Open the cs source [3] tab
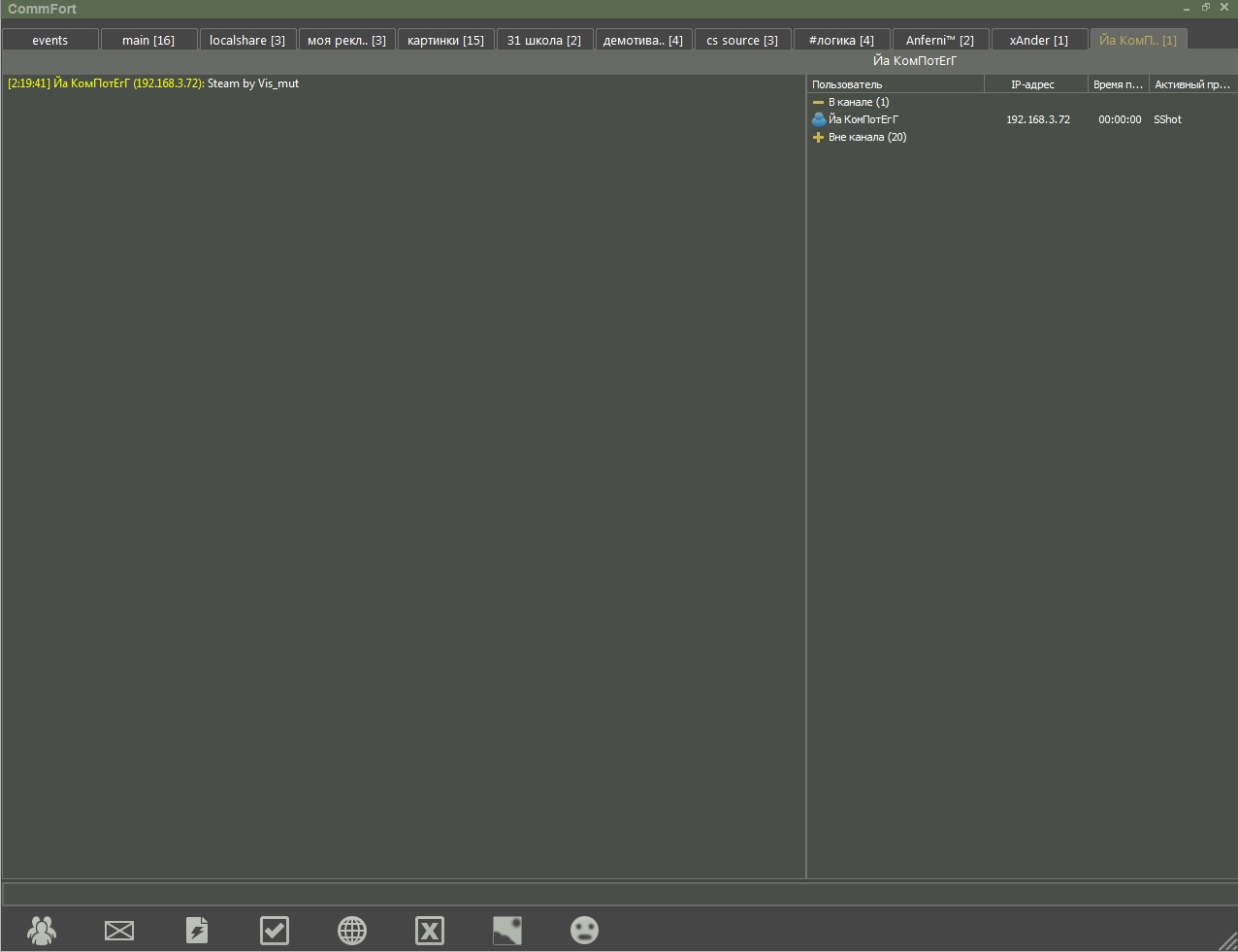The height and width of the screenshot is (952, 1238). 742,40
